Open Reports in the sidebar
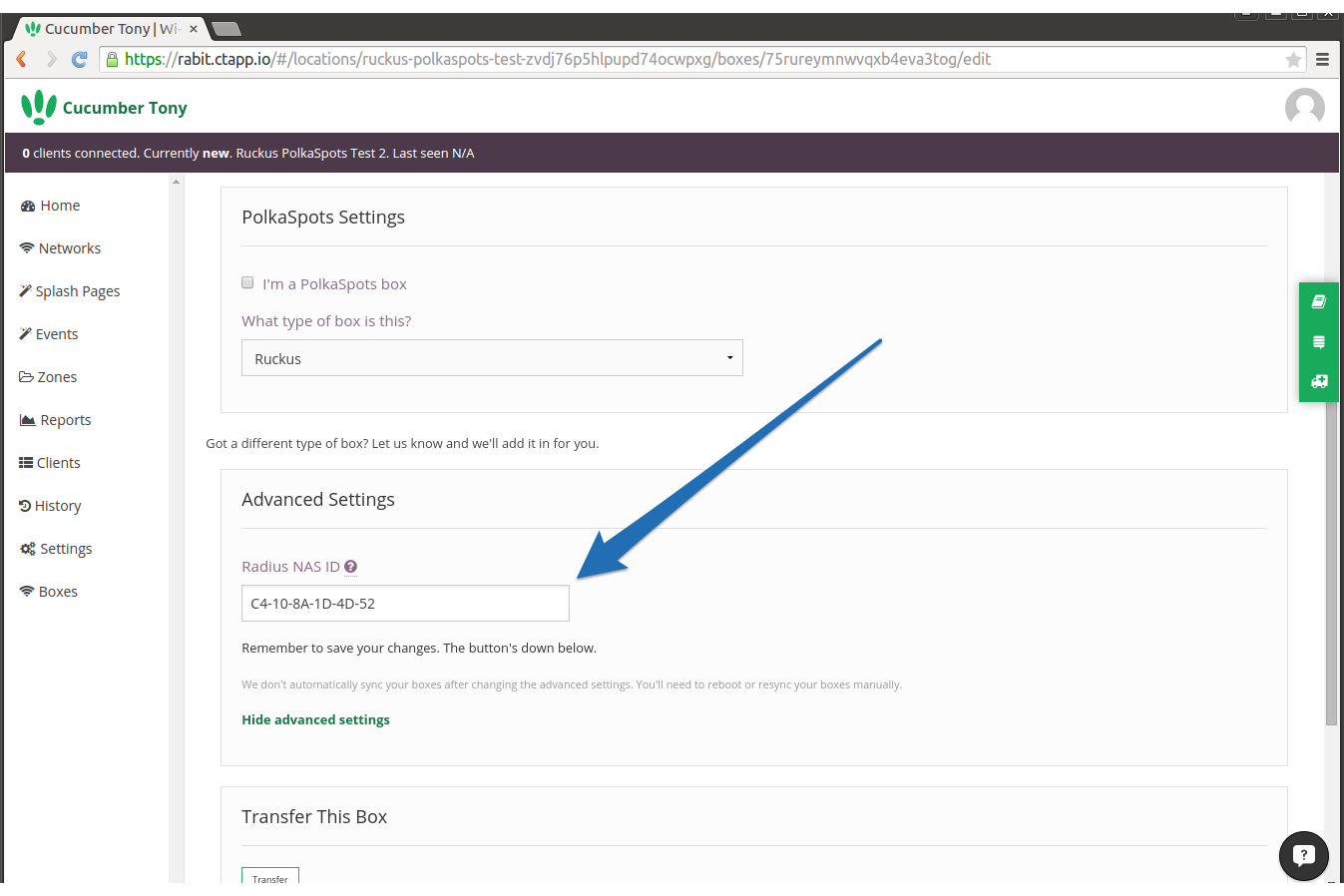1344x896 pixels. pos(55,420)
